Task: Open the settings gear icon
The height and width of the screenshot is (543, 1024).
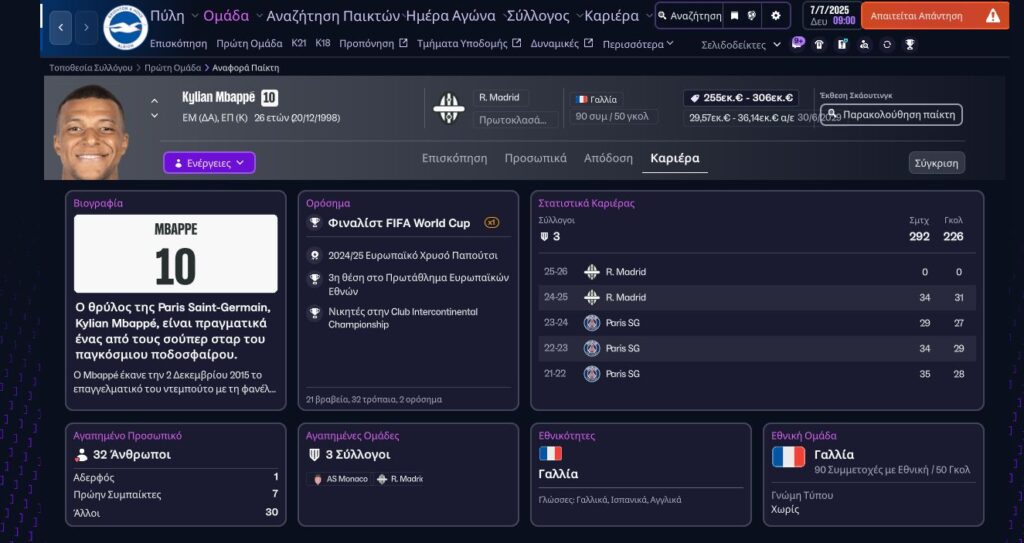Action: point(776,16)
